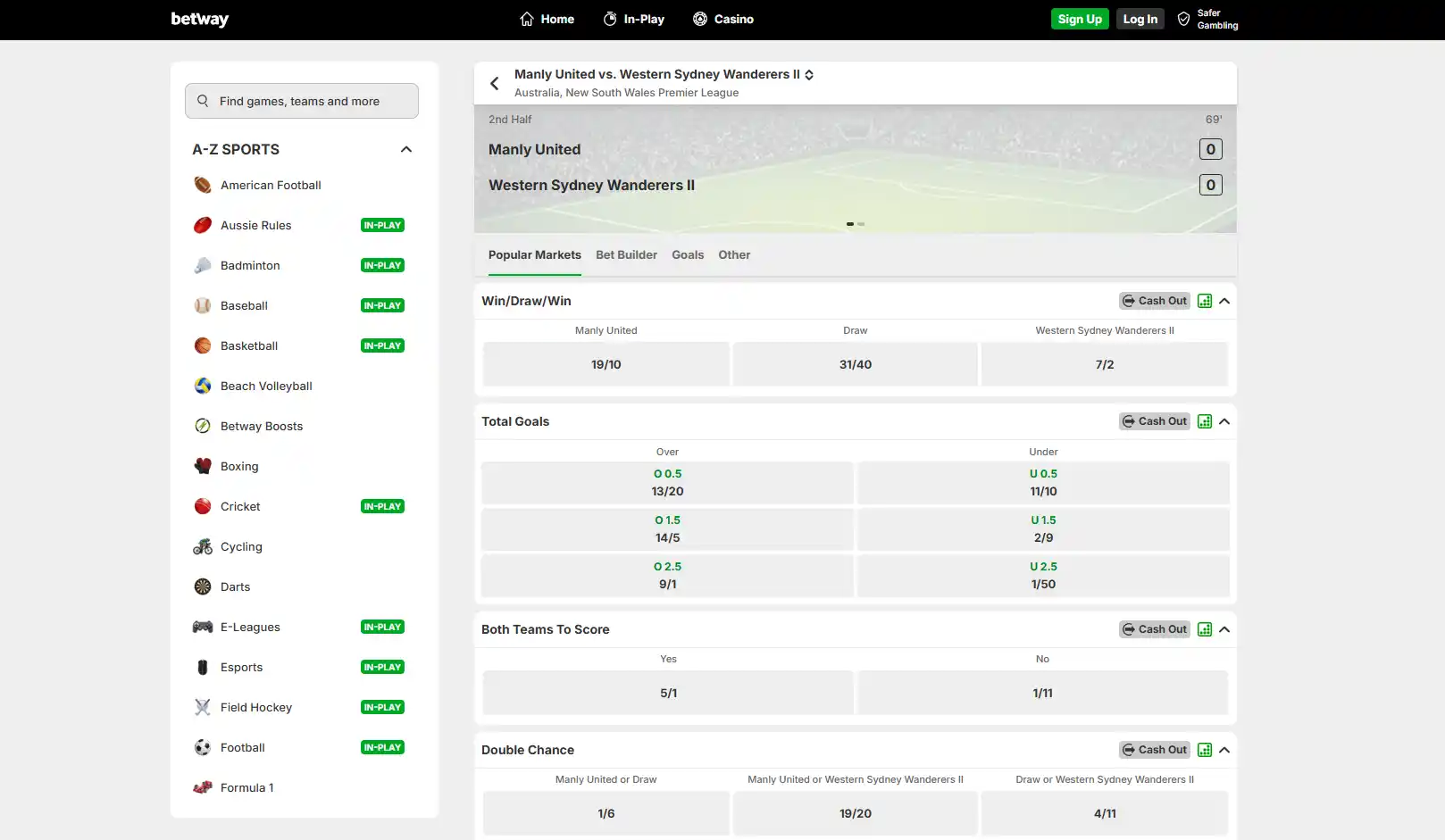Bet on Draw at 31/40

coord(856,364)
